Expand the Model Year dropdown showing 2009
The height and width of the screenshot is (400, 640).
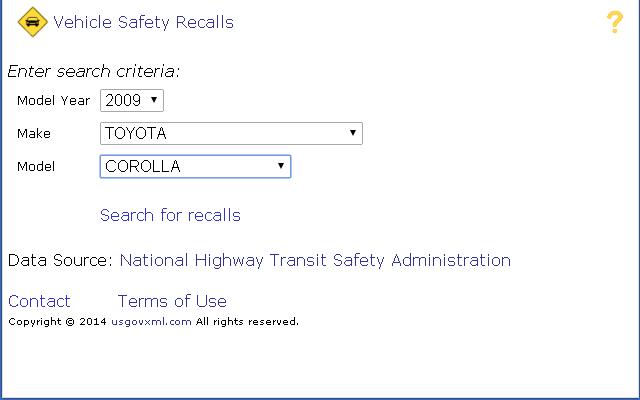(x=131, y=100)
